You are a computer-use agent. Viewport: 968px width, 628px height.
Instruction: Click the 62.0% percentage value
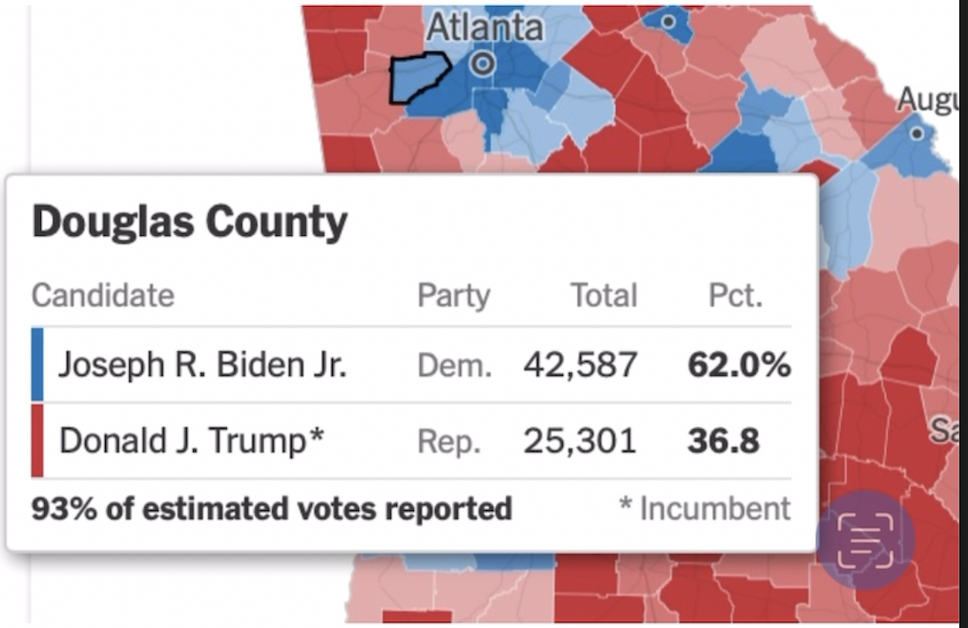[x=739, y=365]
